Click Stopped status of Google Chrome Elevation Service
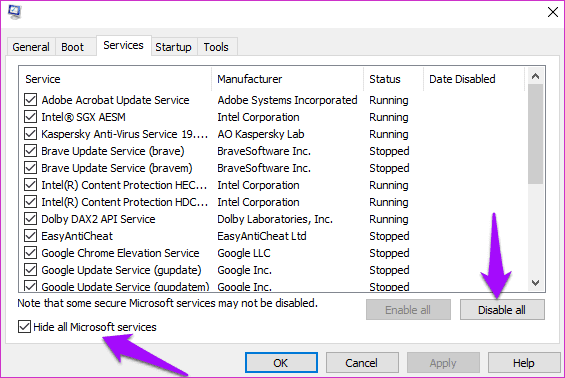 point(389,253)
